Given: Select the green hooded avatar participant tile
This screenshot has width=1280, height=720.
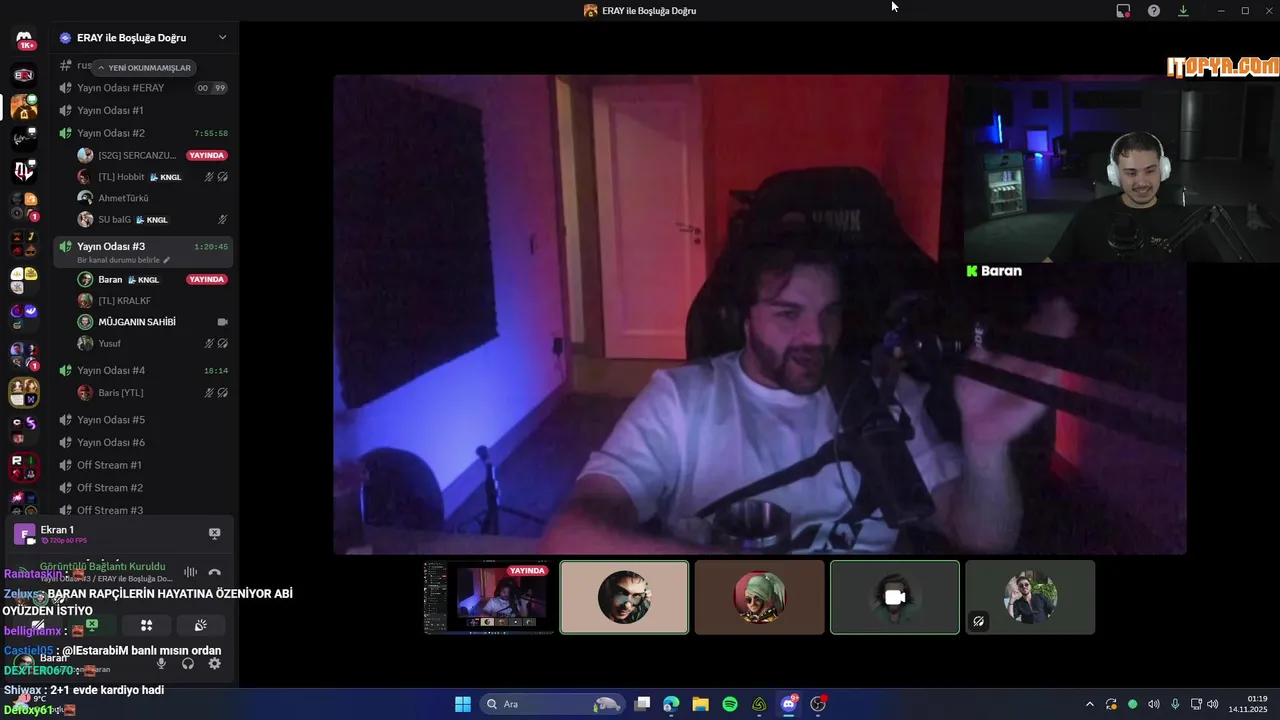Looking at the screenshot, I should tap(759, 597).
